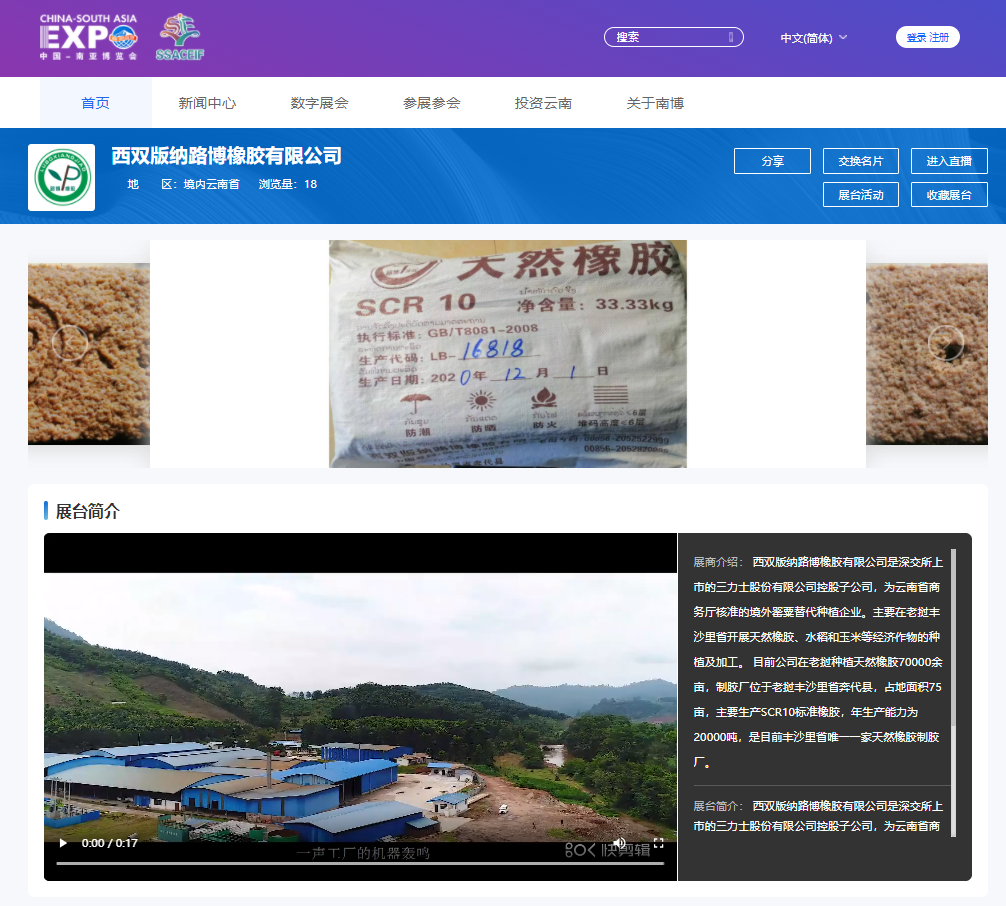Click the China-South Asia Expo logo

tap(89, 37)
